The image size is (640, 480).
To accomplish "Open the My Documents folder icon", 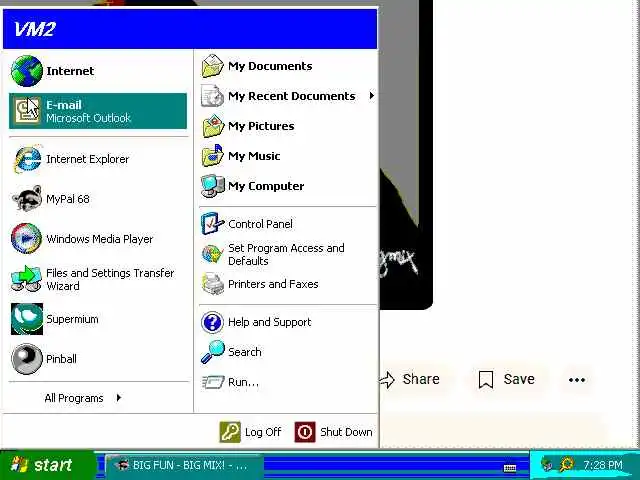I will point(213,66).
